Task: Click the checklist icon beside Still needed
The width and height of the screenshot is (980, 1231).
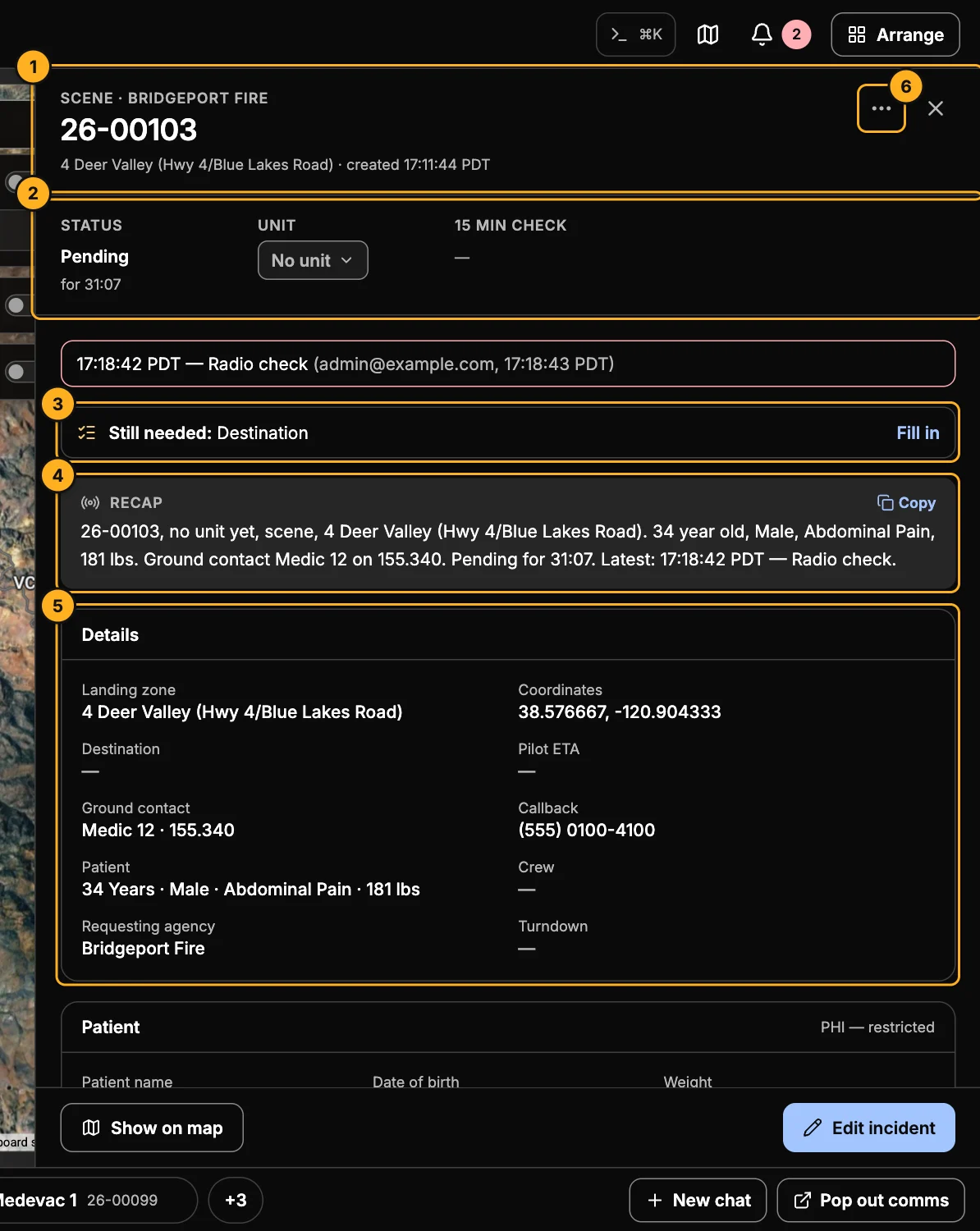Action: pyautogui.click(x=87, y=432)
